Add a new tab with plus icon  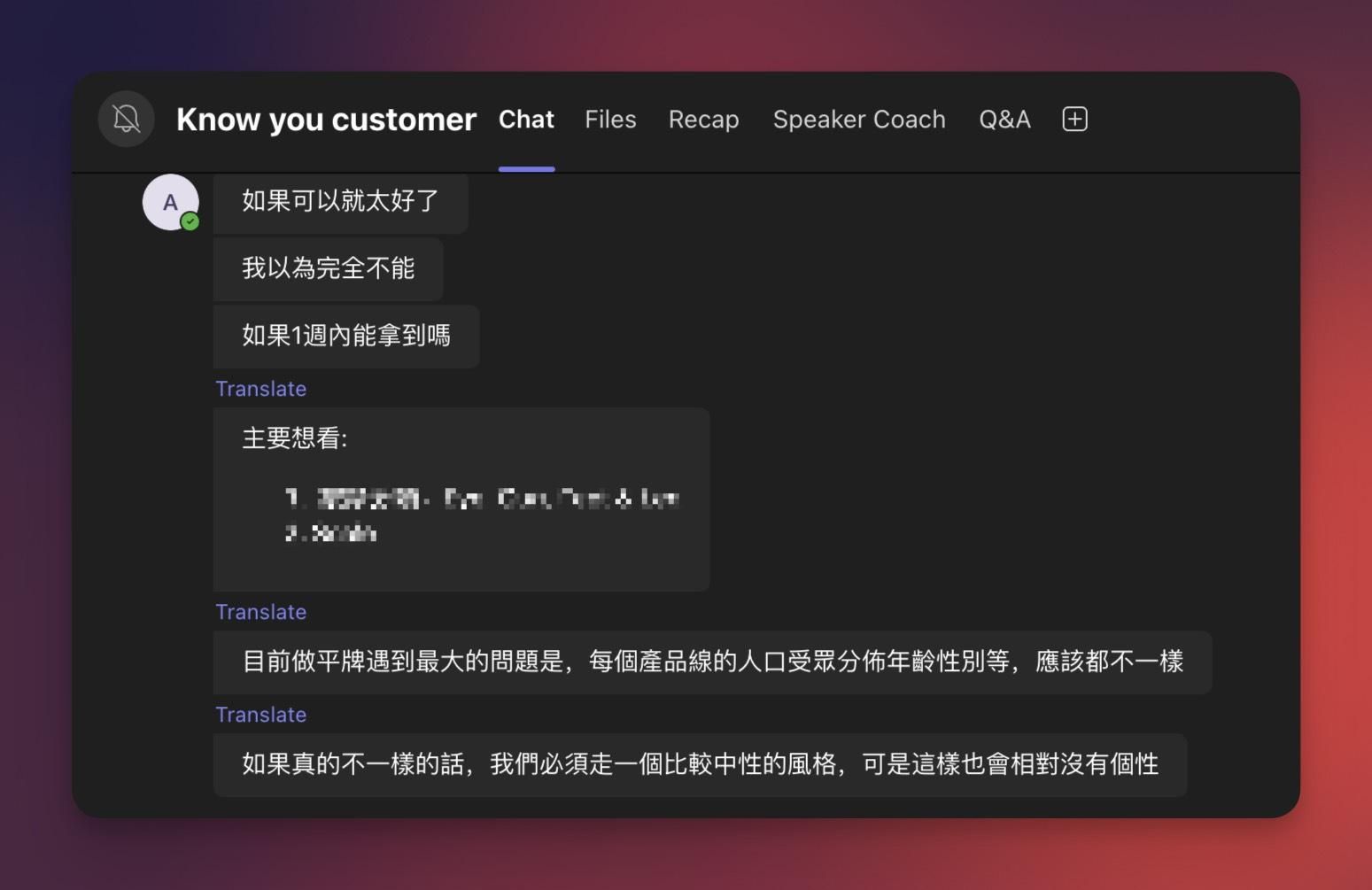coord(1074,119)
